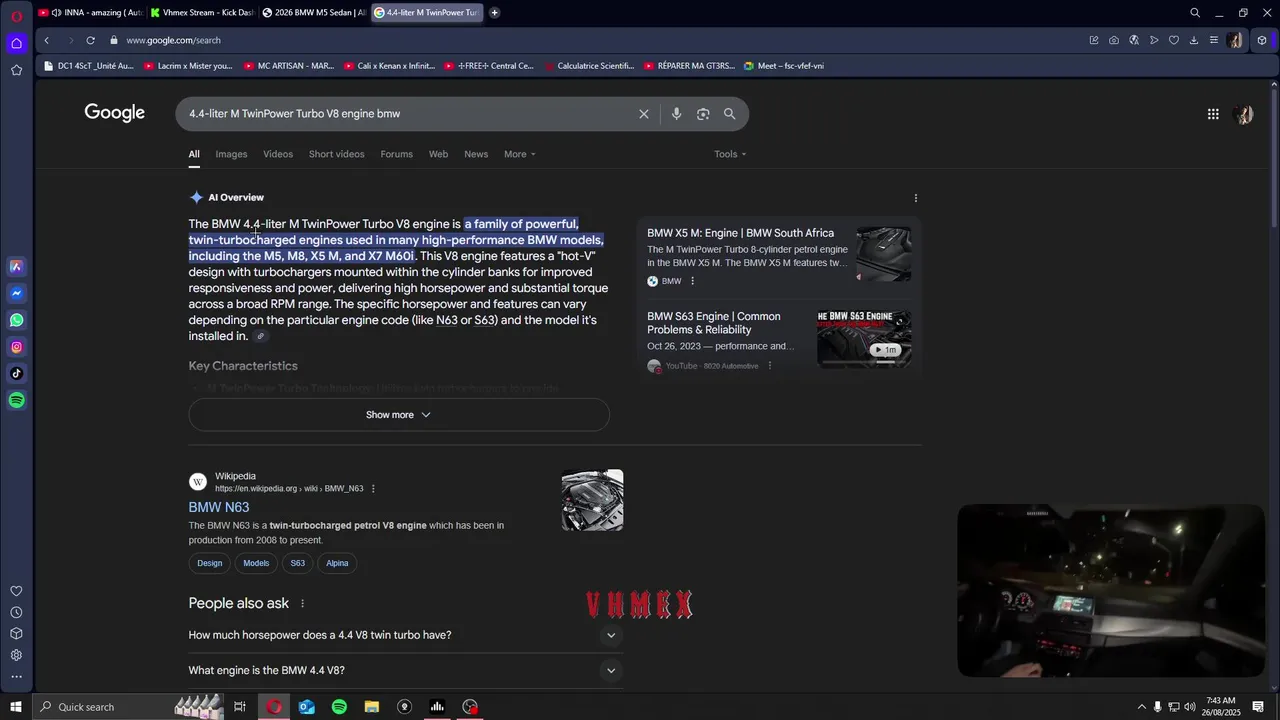Open browser downloads toolbar icon
Screen dimensions: 1280x720
(x=1194, y=40)
